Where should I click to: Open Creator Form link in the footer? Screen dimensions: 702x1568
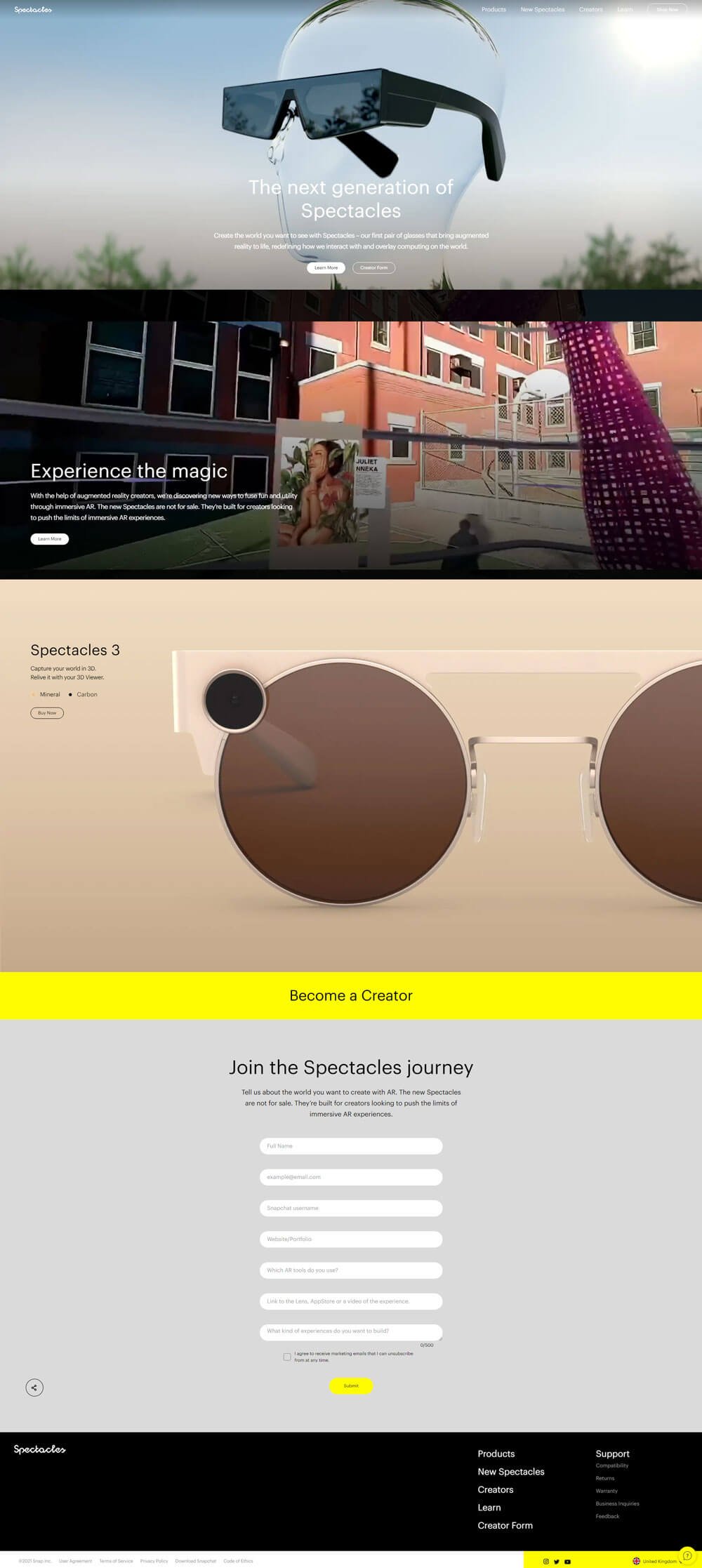click(x=505, y=1525)
